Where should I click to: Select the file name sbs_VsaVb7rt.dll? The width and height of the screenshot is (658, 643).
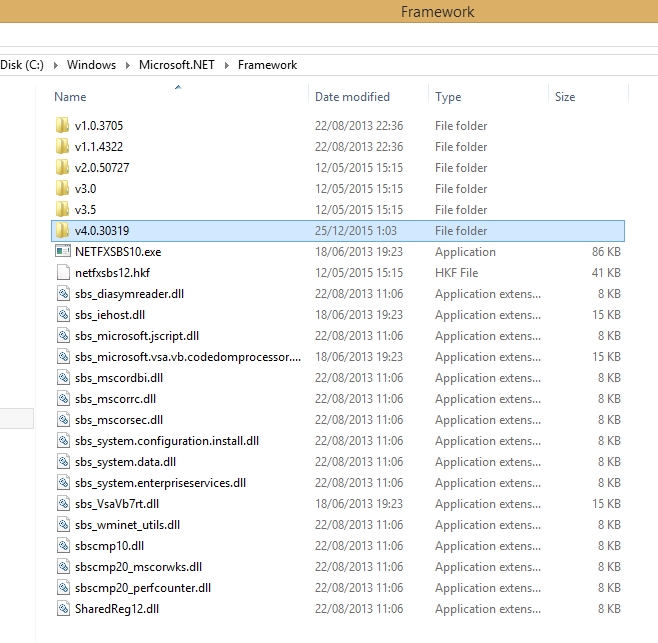(x=117, y=504)
